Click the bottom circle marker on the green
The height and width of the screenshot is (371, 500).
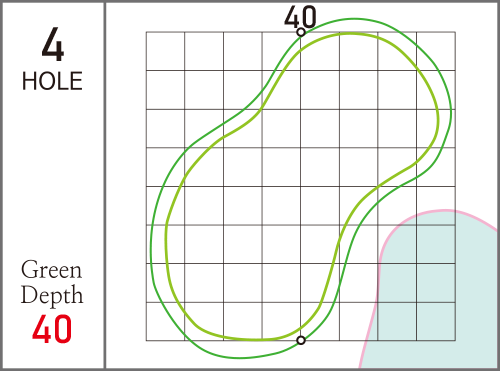pos(301,340)
